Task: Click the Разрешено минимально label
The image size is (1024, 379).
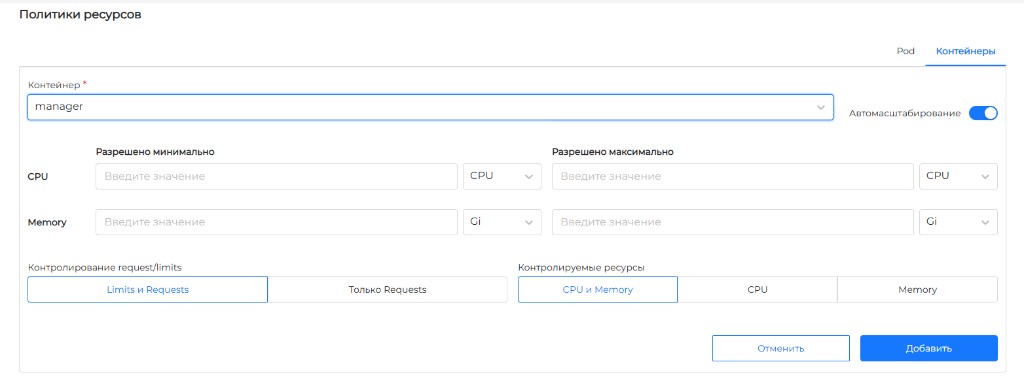Action: coord(155,152)
